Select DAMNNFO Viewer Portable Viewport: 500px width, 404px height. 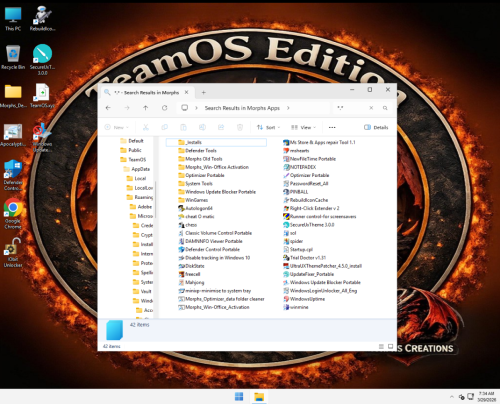[x=210, y=241]
